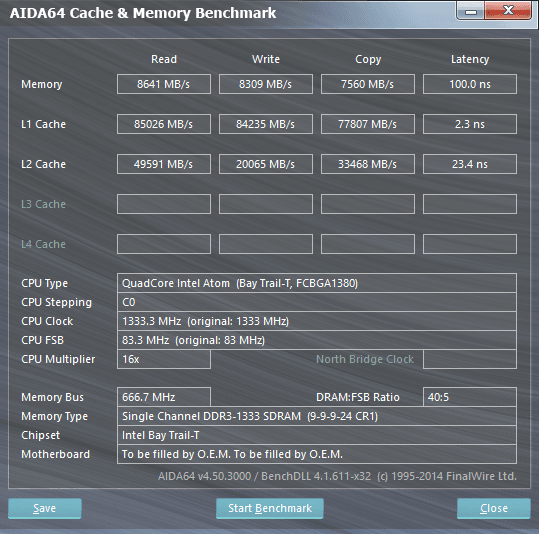Minimize the AIDA64 benchmark window
The image size is (539, 534).
tap(471, 11)
